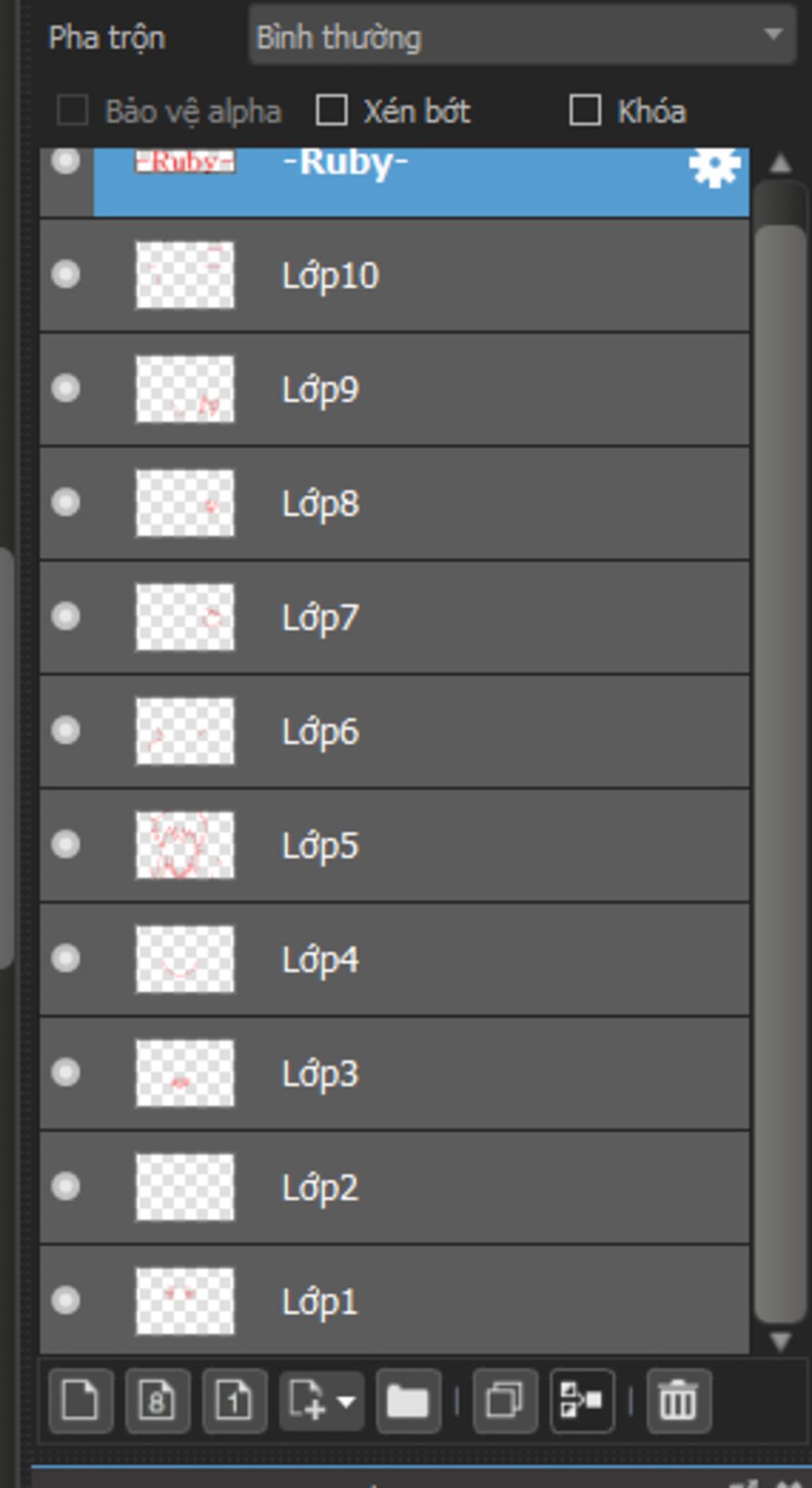
Task: Add a new color layer
Action: (x=80, y=1401)
